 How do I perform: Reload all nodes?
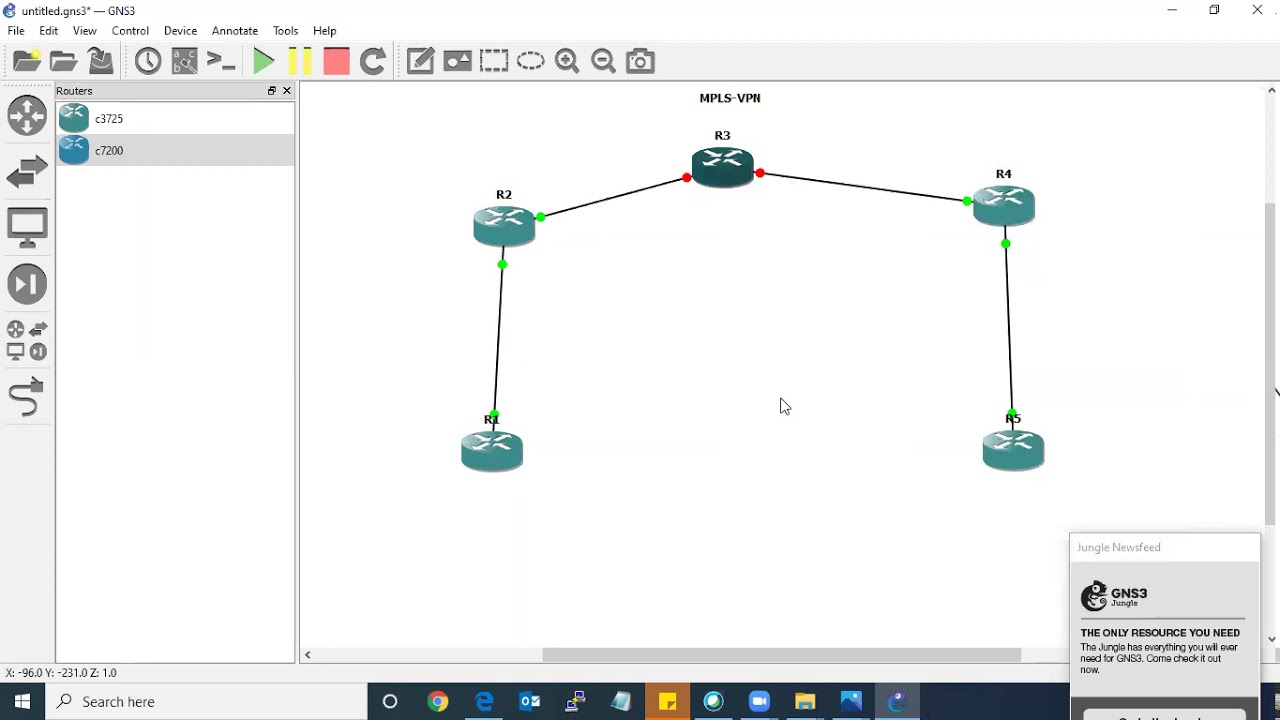pyautogui.click(x=373, y=62)
